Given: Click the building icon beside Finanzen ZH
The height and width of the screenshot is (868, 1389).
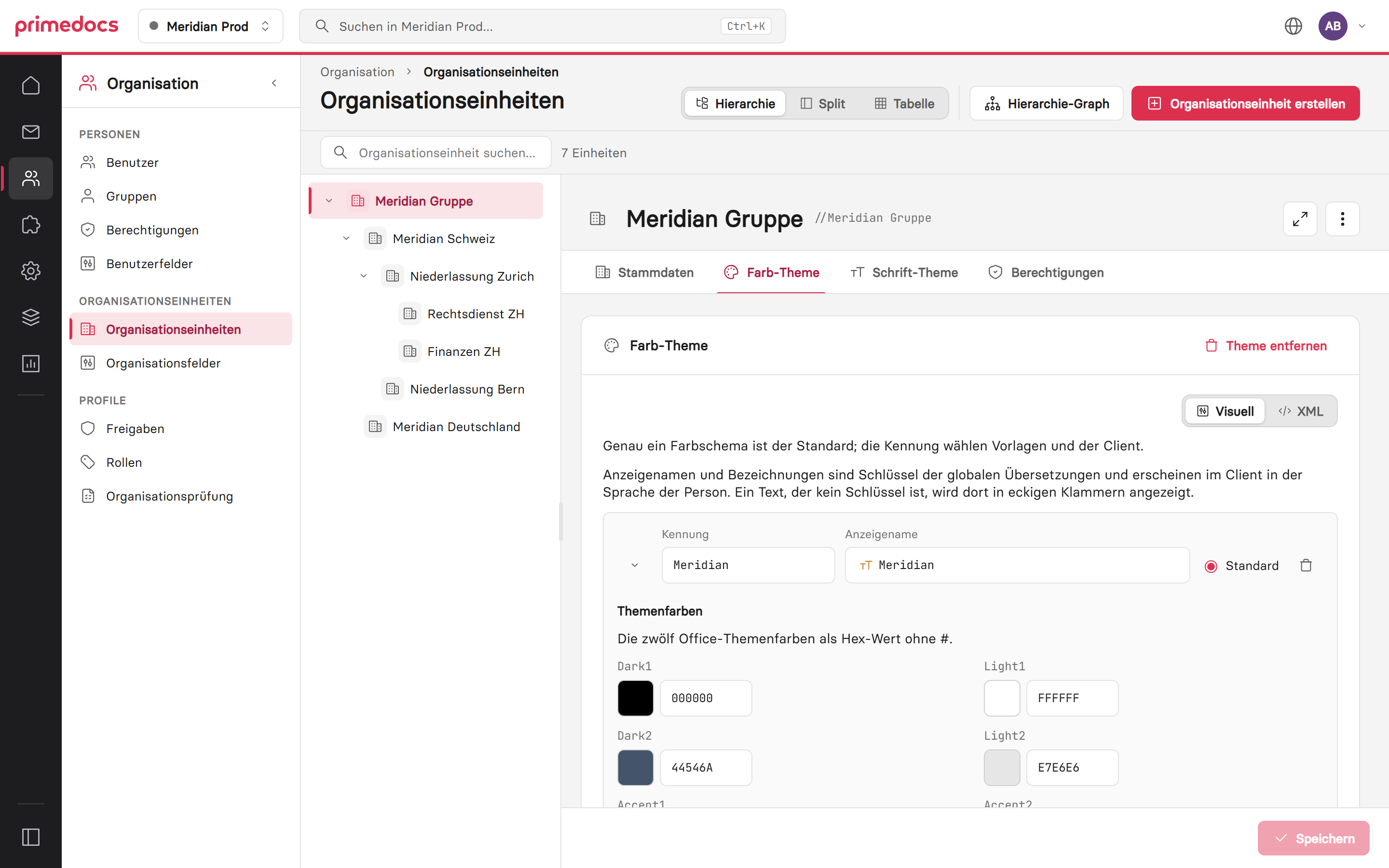Looking at the screenshot, I should (410, 352).
